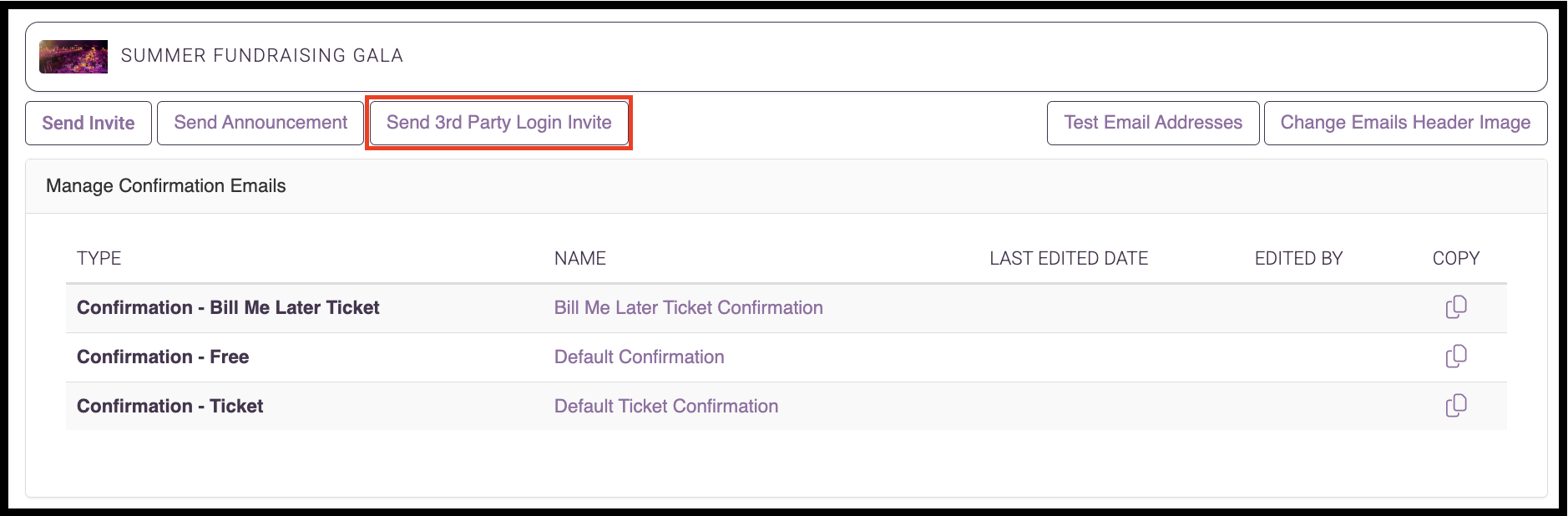Viewport: 1568px width, 516px height.
Task: Copy the Bill Me Later Ticket confirmation email
Action: (x=1456, y=307)
